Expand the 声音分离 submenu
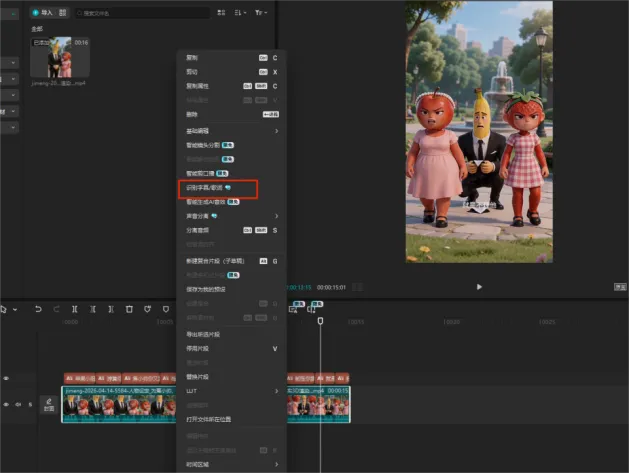The width and height of the screenshot is (630, 473). click(276, 215)
